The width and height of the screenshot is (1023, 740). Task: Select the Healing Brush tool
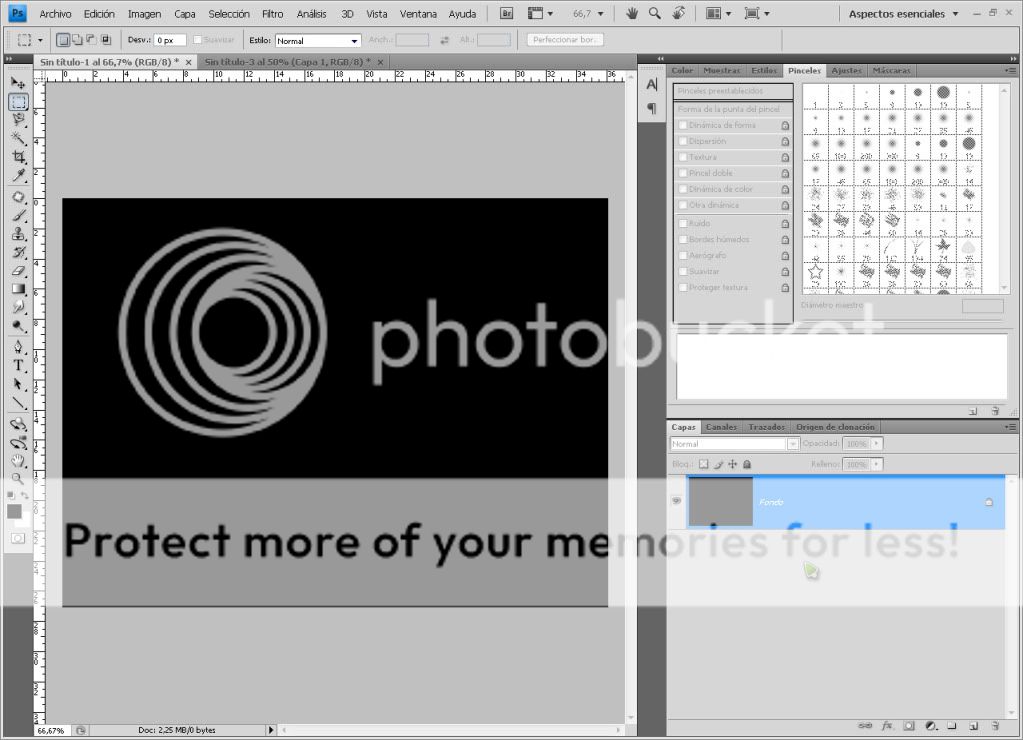[x=18, y=197]
